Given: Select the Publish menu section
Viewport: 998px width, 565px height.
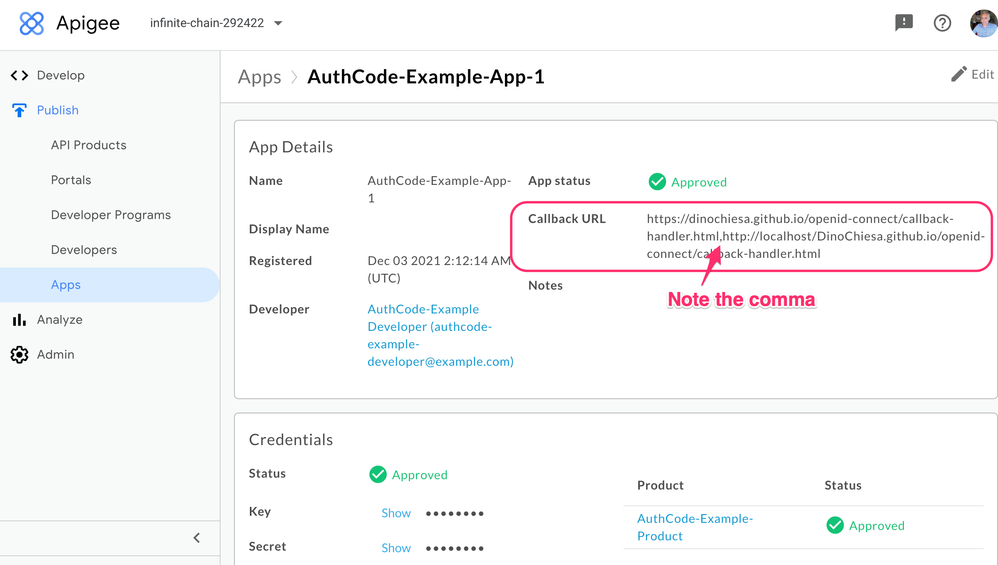Looking at the screenshot, I should 57,110.
